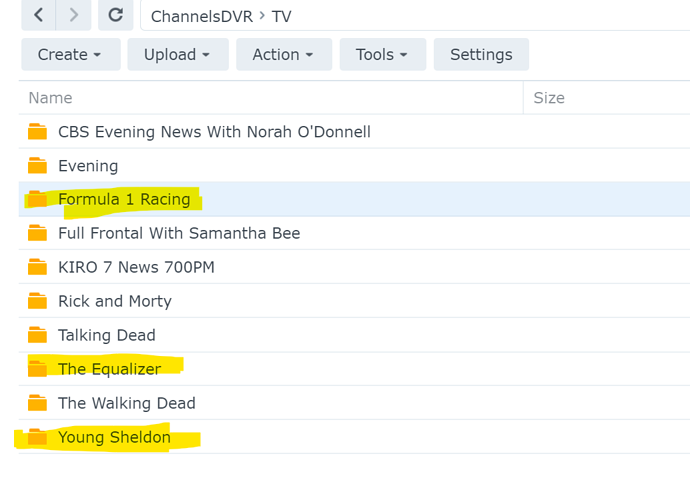Open the Settings button
This screenshot has width=690, height=486.
(x=481, y=55)
